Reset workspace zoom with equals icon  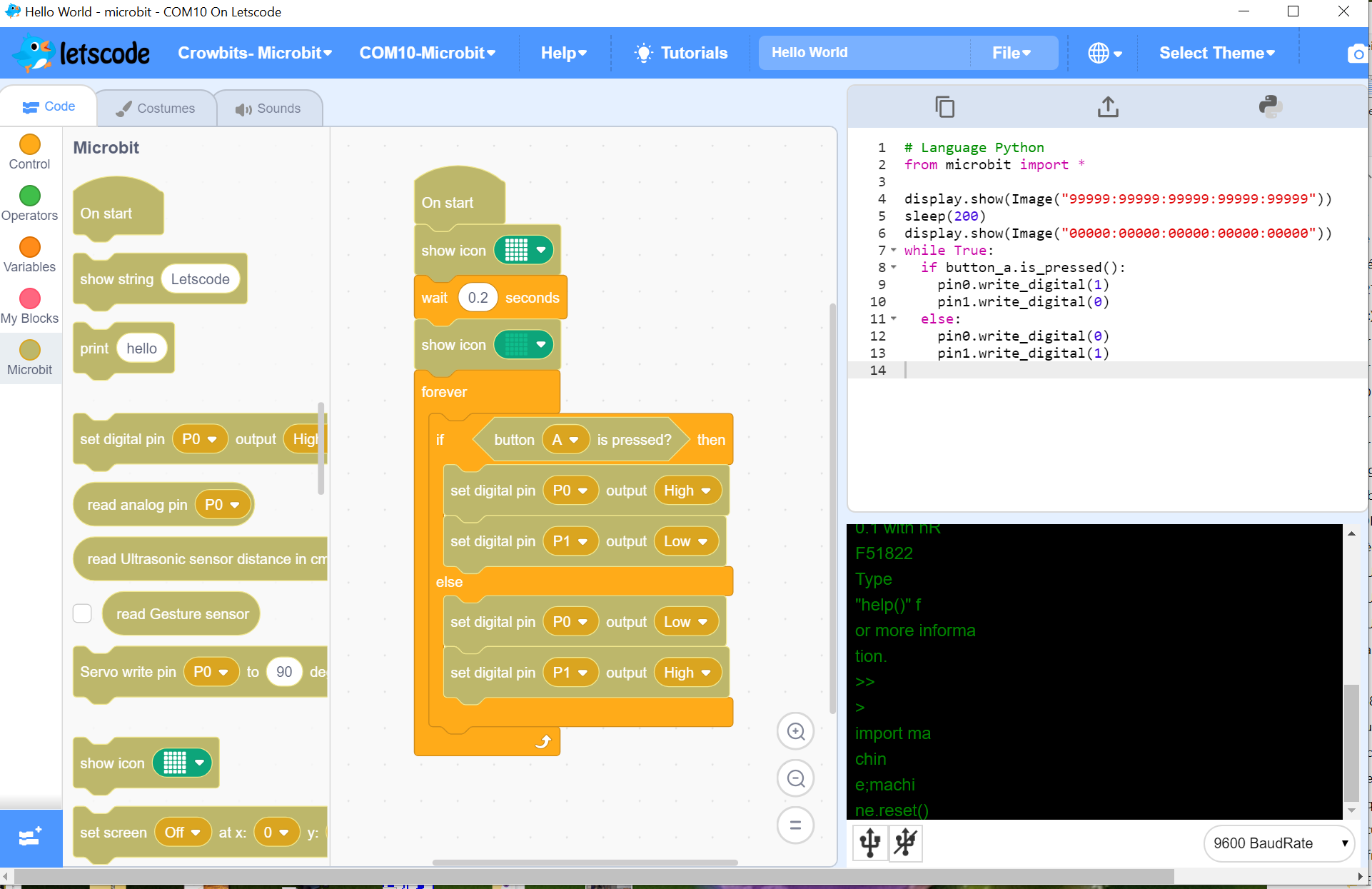pyautogui.click(x=796, y=825)
